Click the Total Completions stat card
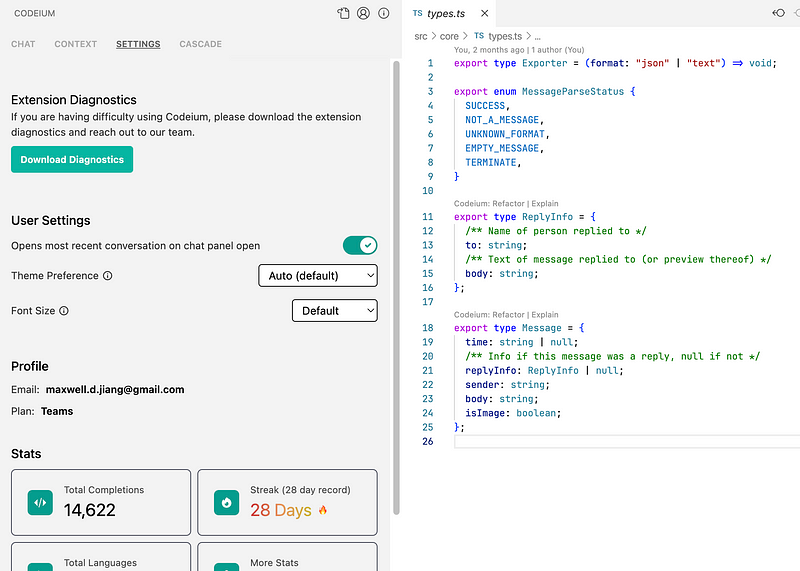This screenshot has height=571, width=800. coord(101,503)
